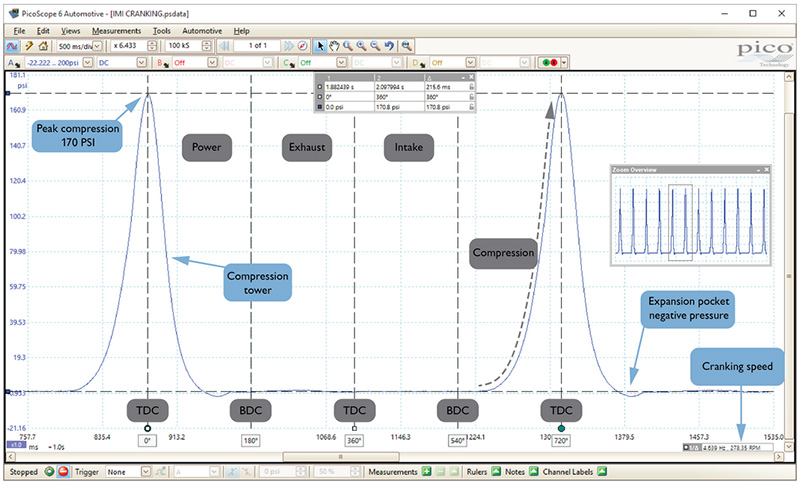800x484 pixels.
Task: Click the 720° rotation ruler handle
Action: [561, 428]
